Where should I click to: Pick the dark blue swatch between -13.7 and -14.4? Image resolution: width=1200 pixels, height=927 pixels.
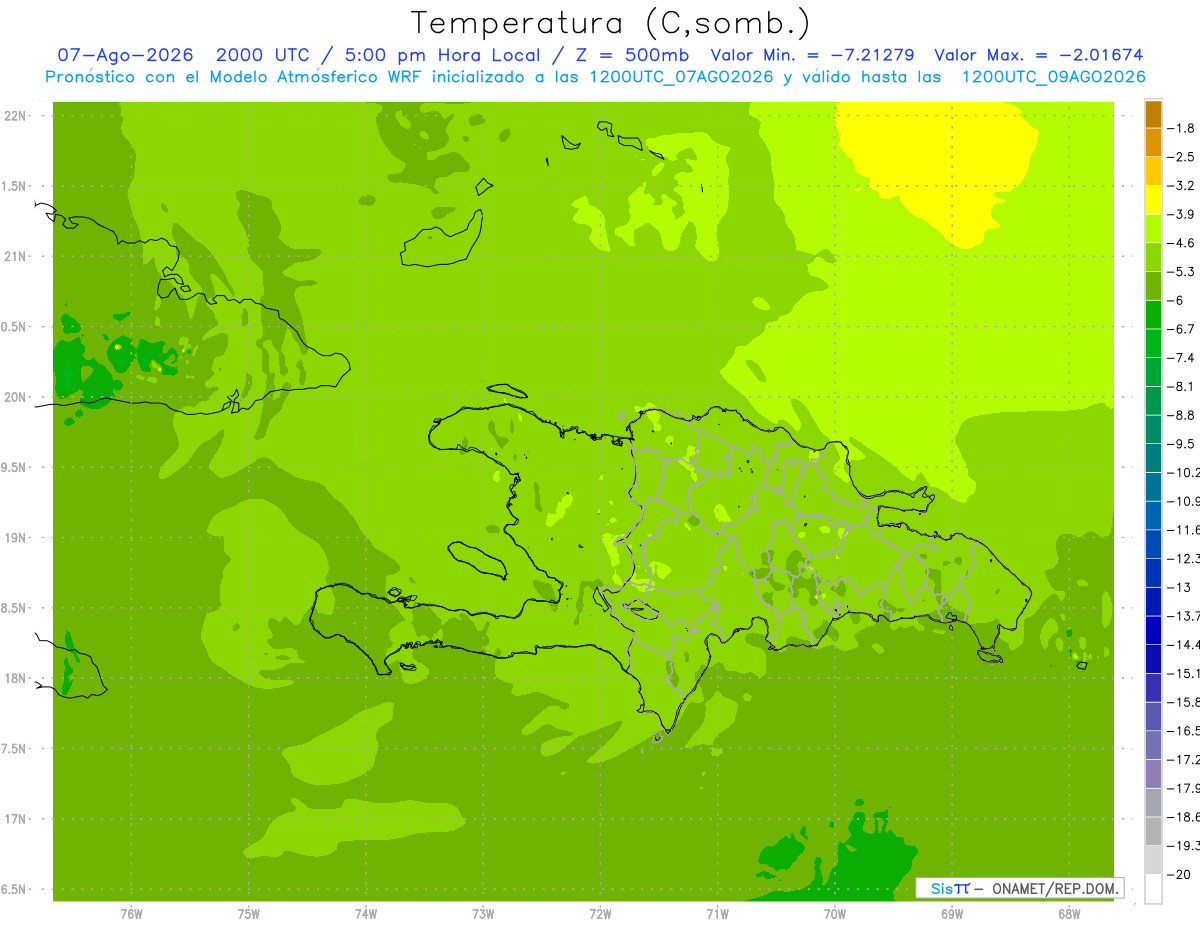[x=1153, y=630]
